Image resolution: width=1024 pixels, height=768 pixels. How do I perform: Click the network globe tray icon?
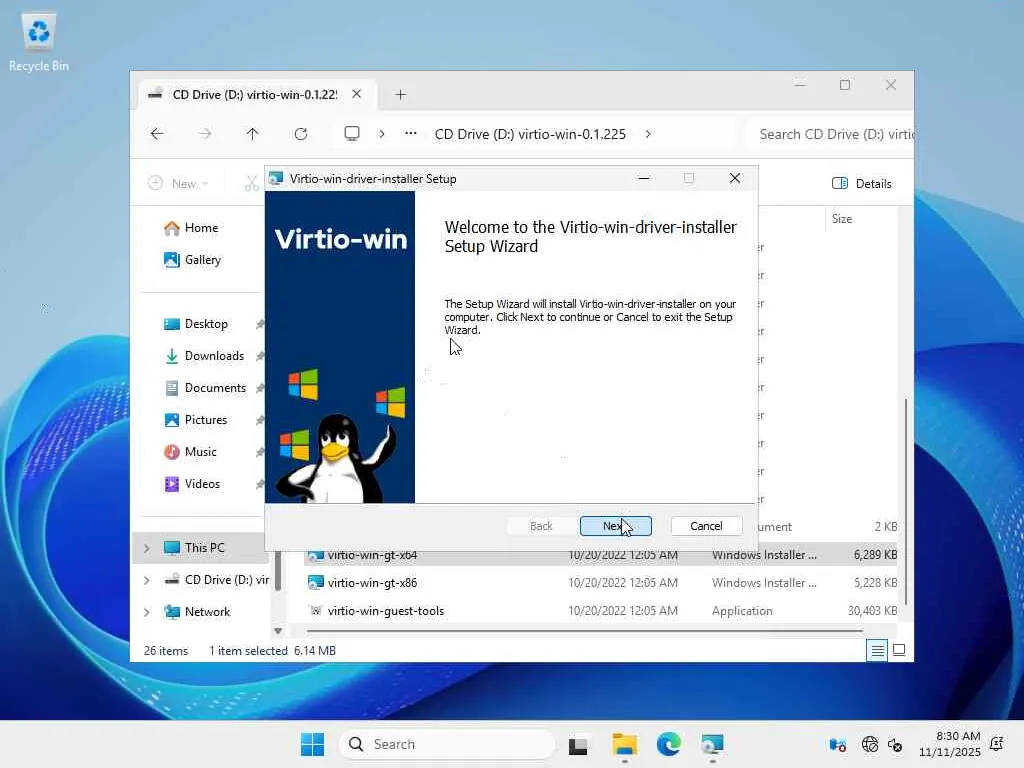pyautogui.click(x=870, y=744)
